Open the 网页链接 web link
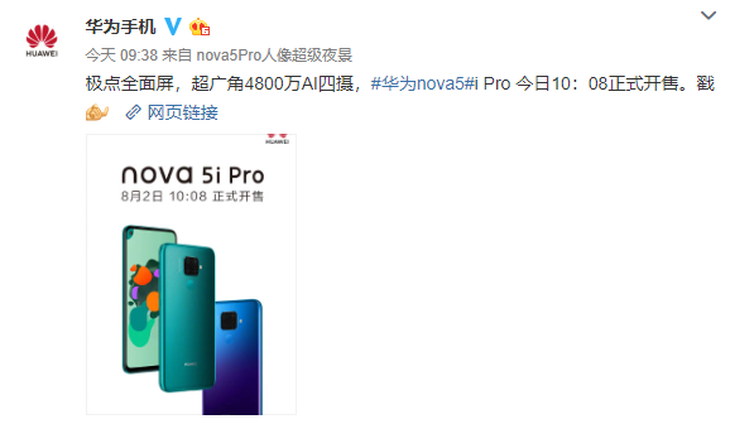The image size is (730, 424). [x=182, y=113]
